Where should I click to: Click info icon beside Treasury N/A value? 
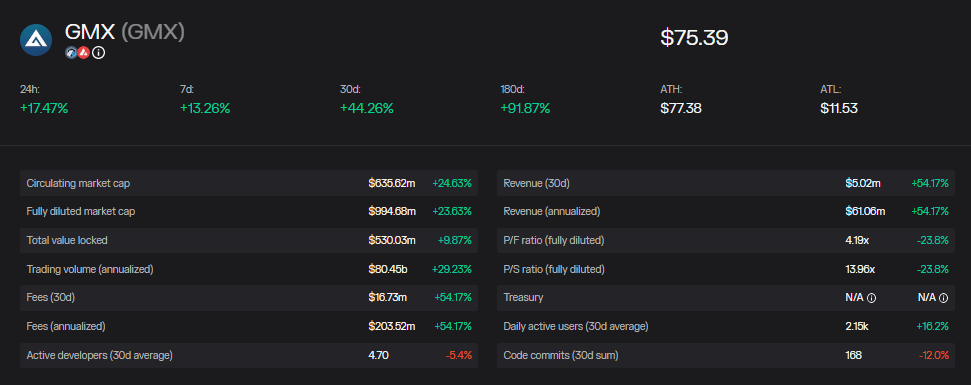[x=871, y=298]
